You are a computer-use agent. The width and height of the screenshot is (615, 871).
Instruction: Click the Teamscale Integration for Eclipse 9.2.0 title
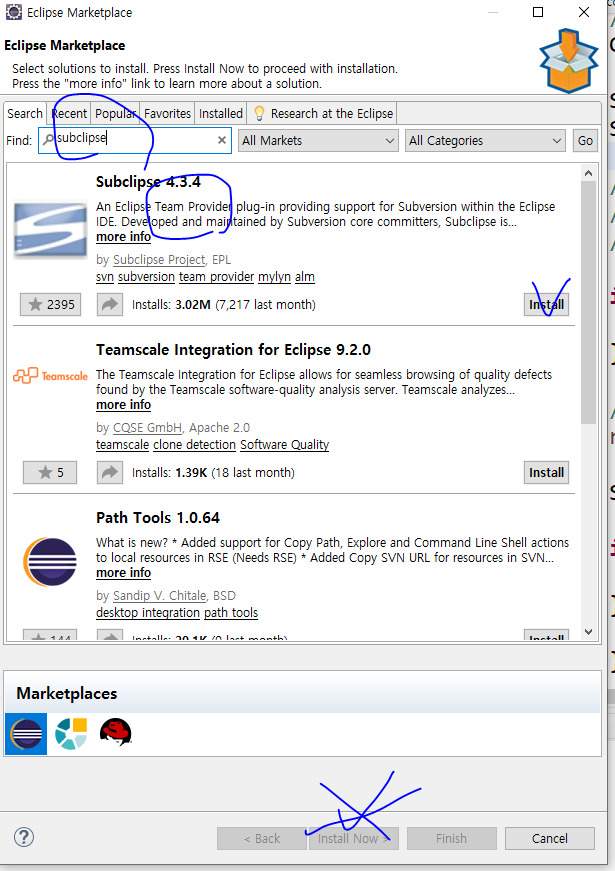(x=233, y=350)
